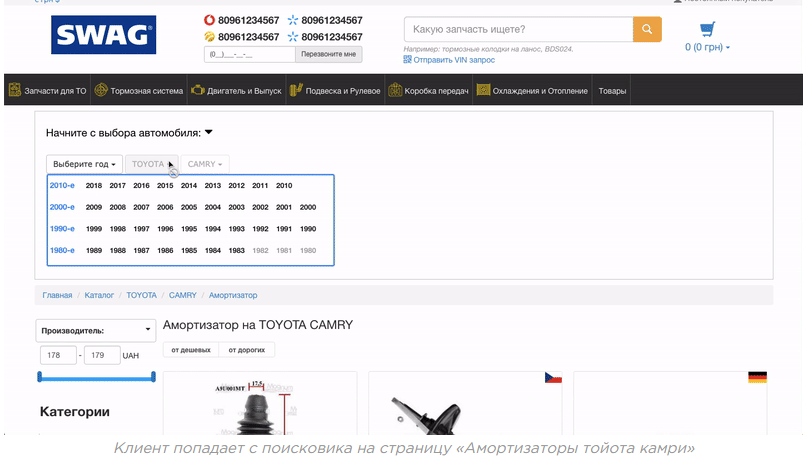Choose year 2018
The height and width of the screenshot is (463, 803).
[94, 185]
